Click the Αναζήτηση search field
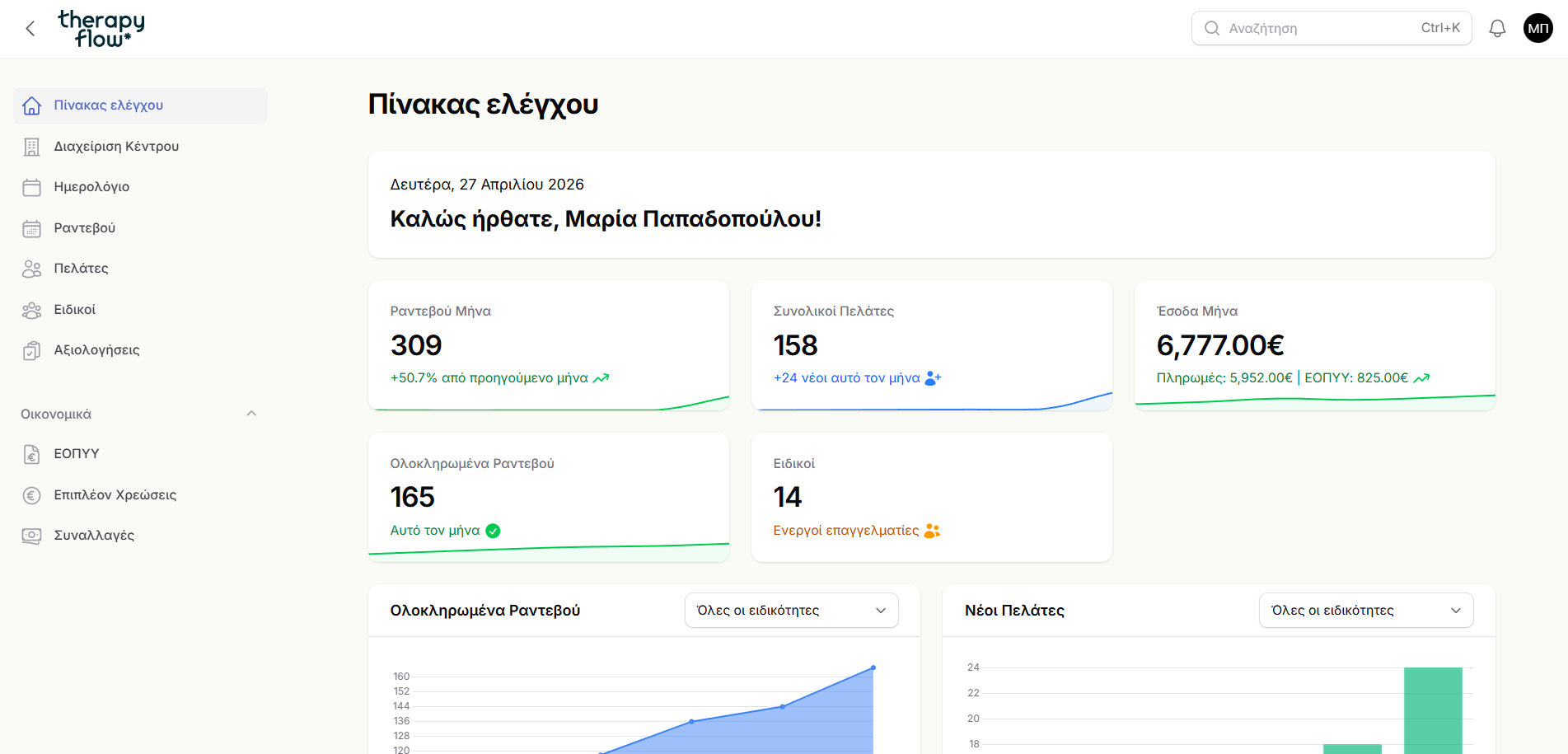Image resolution: width=1568 pixels, height=754 pixels. tap(1332, 28)
